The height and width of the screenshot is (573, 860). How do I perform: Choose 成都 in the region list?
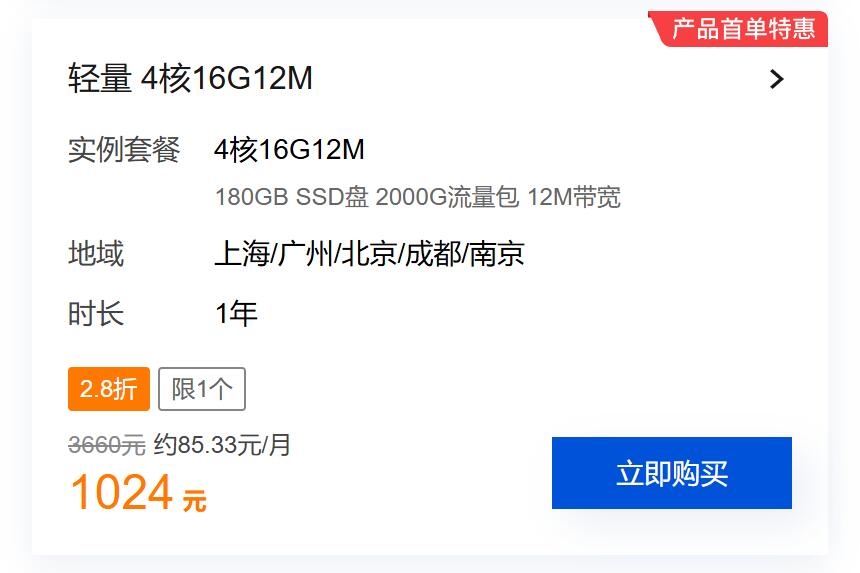pos(433,253)
